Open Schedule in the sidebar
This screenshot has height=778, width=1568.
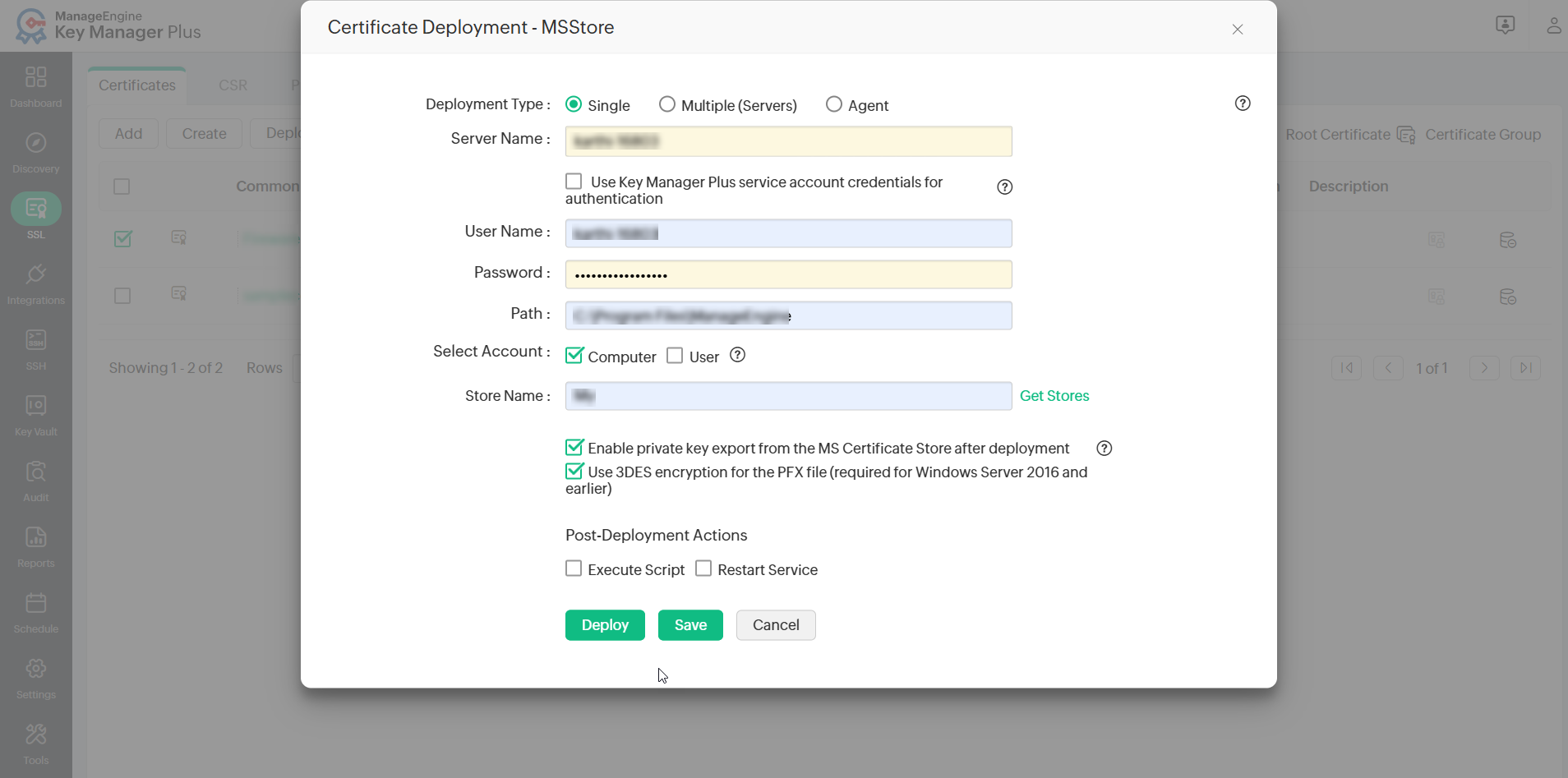[x=35, y=613]
